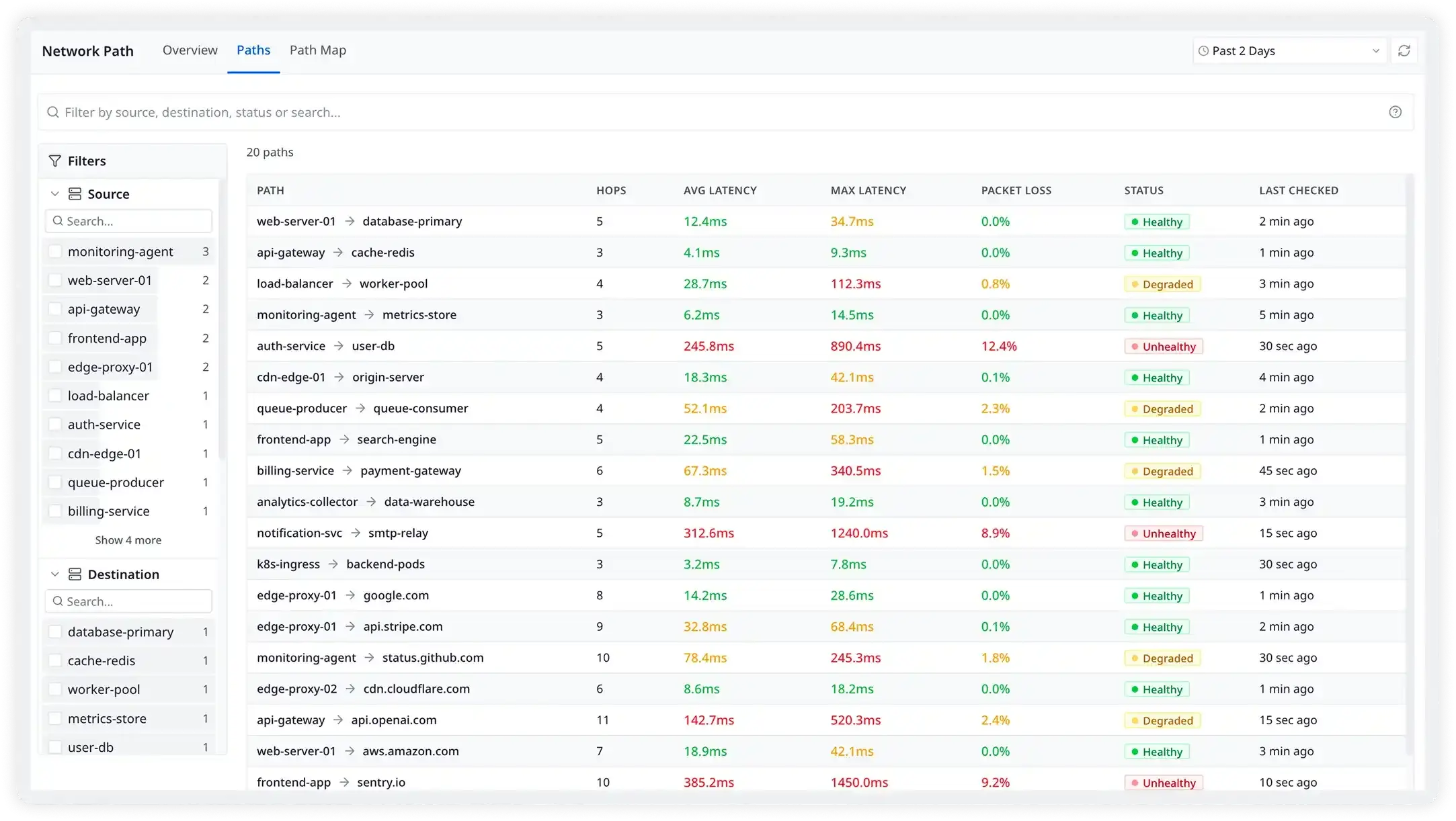Open the help icon beside the search bar
This screenshot has width=1456, height=821.
pyautogui.click(x=1396, y=112)
